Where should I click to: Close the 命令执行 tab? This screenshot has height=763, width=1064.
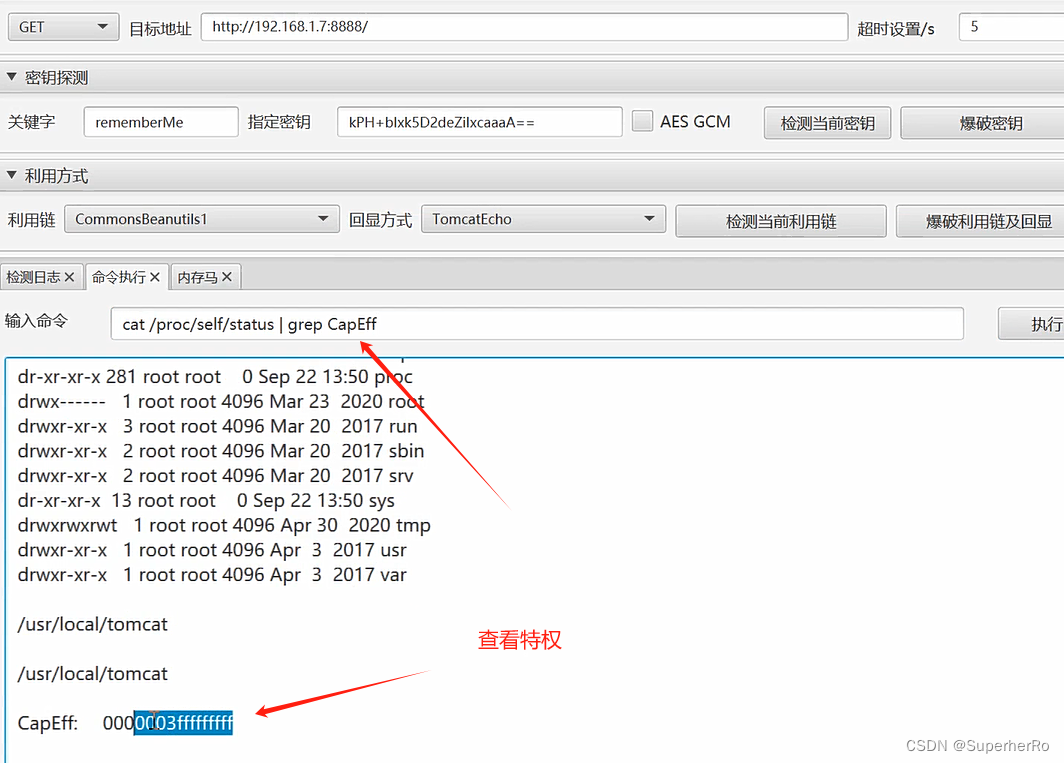click(155, 277)
